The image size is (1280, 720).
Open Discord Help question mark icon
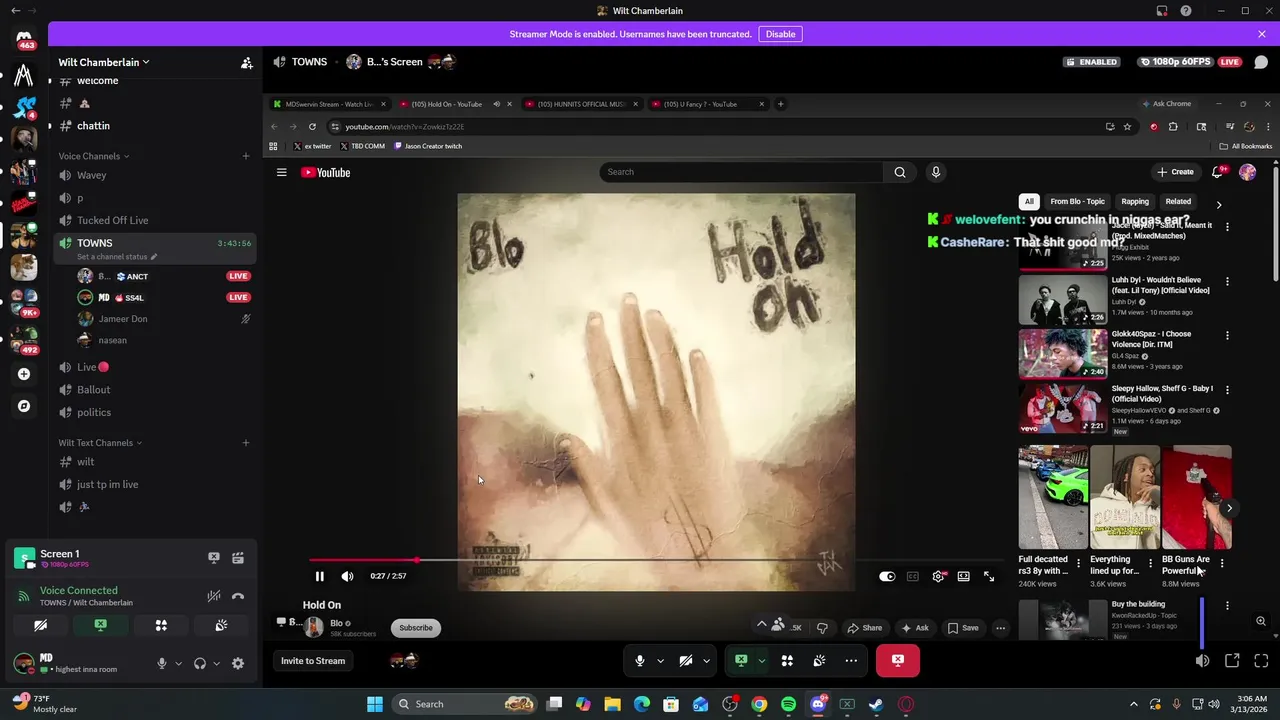tap(1186, 11)
